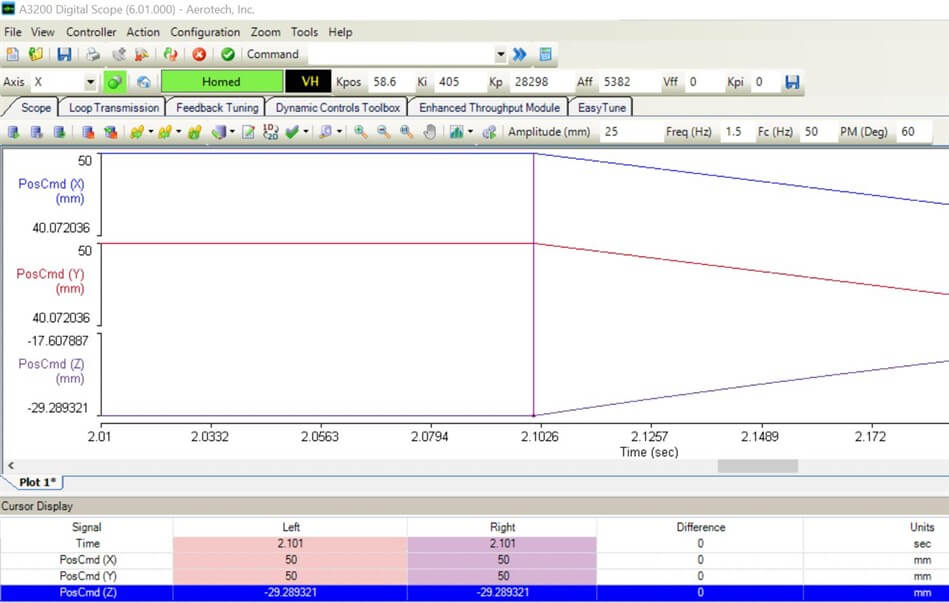The width and height of the screenshot is (949, 603).
Task: Open the Configuration menu
Action: tap(205, 32)
